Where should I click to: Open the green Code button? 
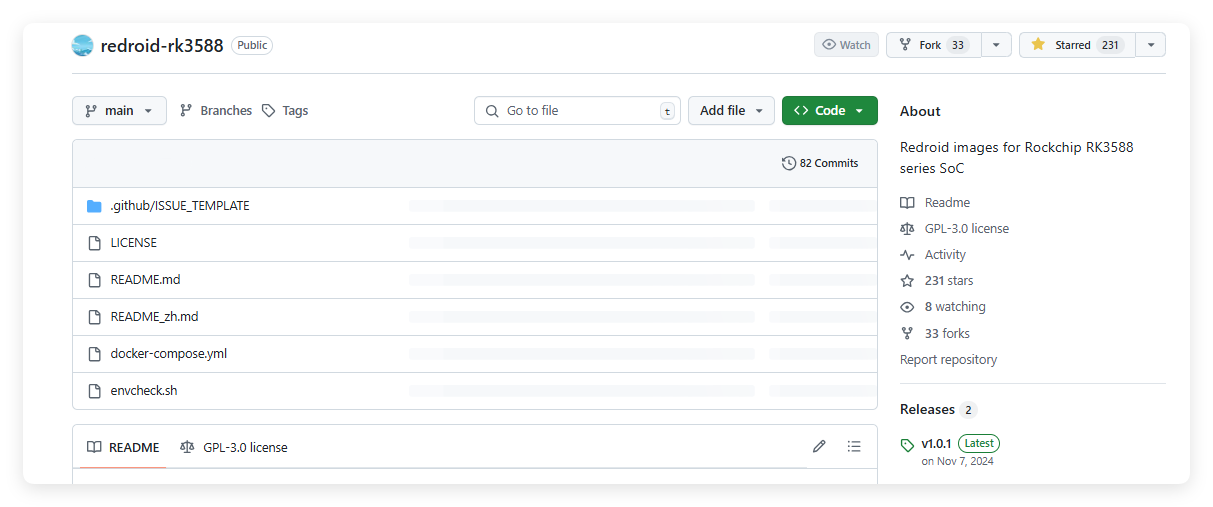click(x=829, y=111)
